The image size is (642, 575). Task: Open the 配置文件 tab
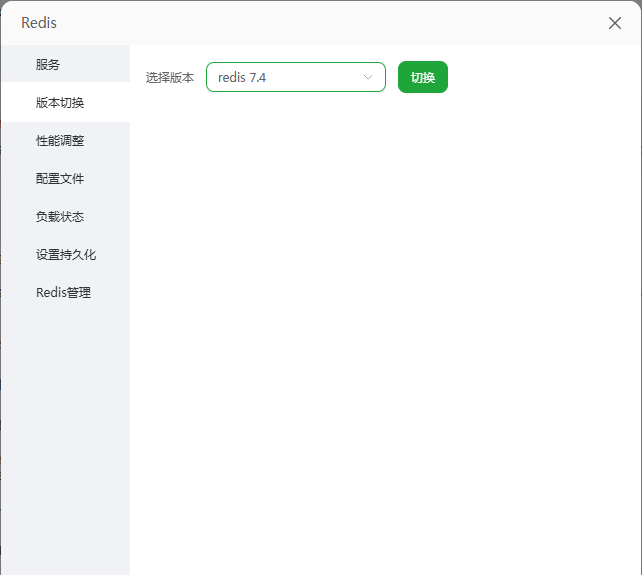tap(66, 179)
